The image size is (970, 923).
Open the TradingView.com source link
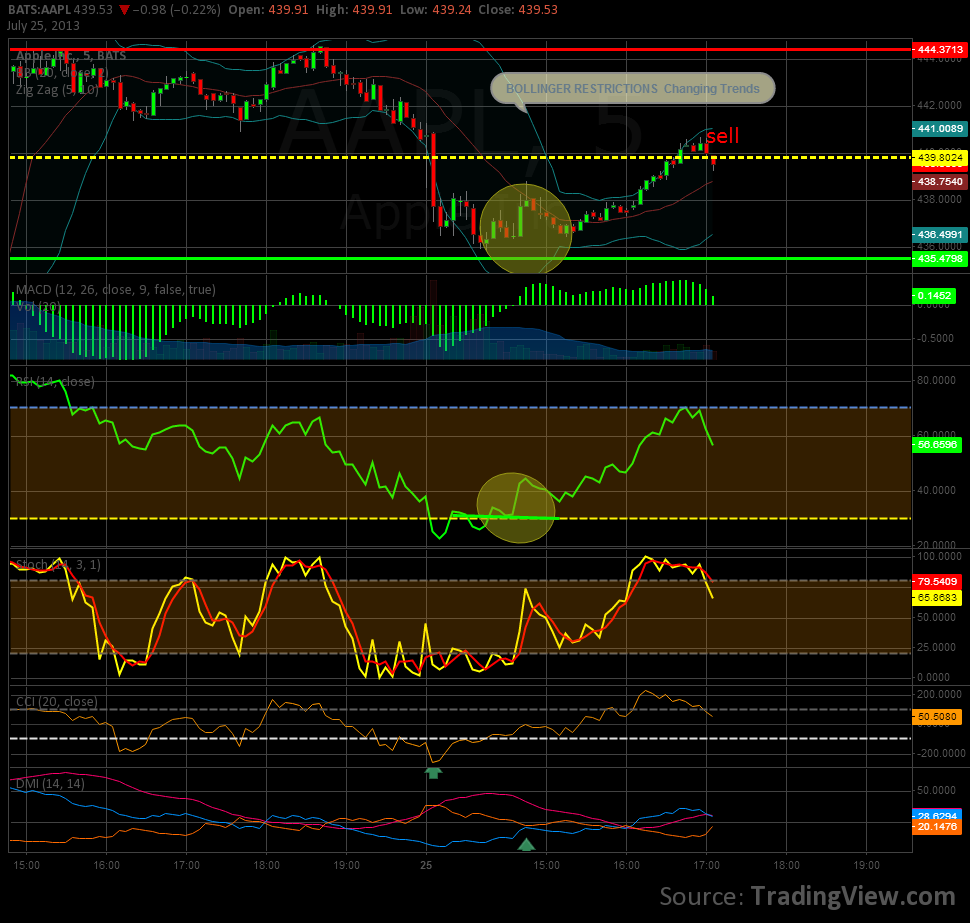point(853,896)
